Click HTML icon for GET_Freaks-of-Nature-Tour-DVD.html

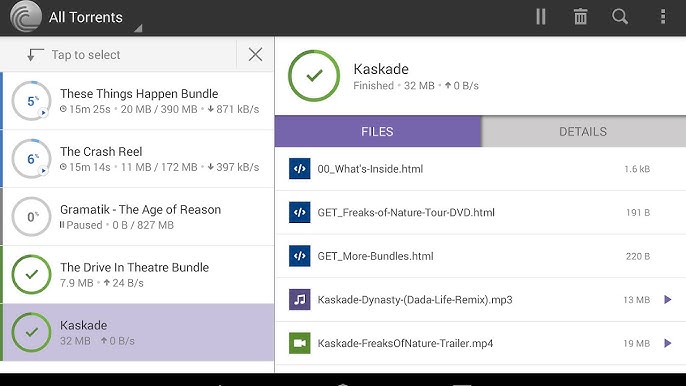300,212
